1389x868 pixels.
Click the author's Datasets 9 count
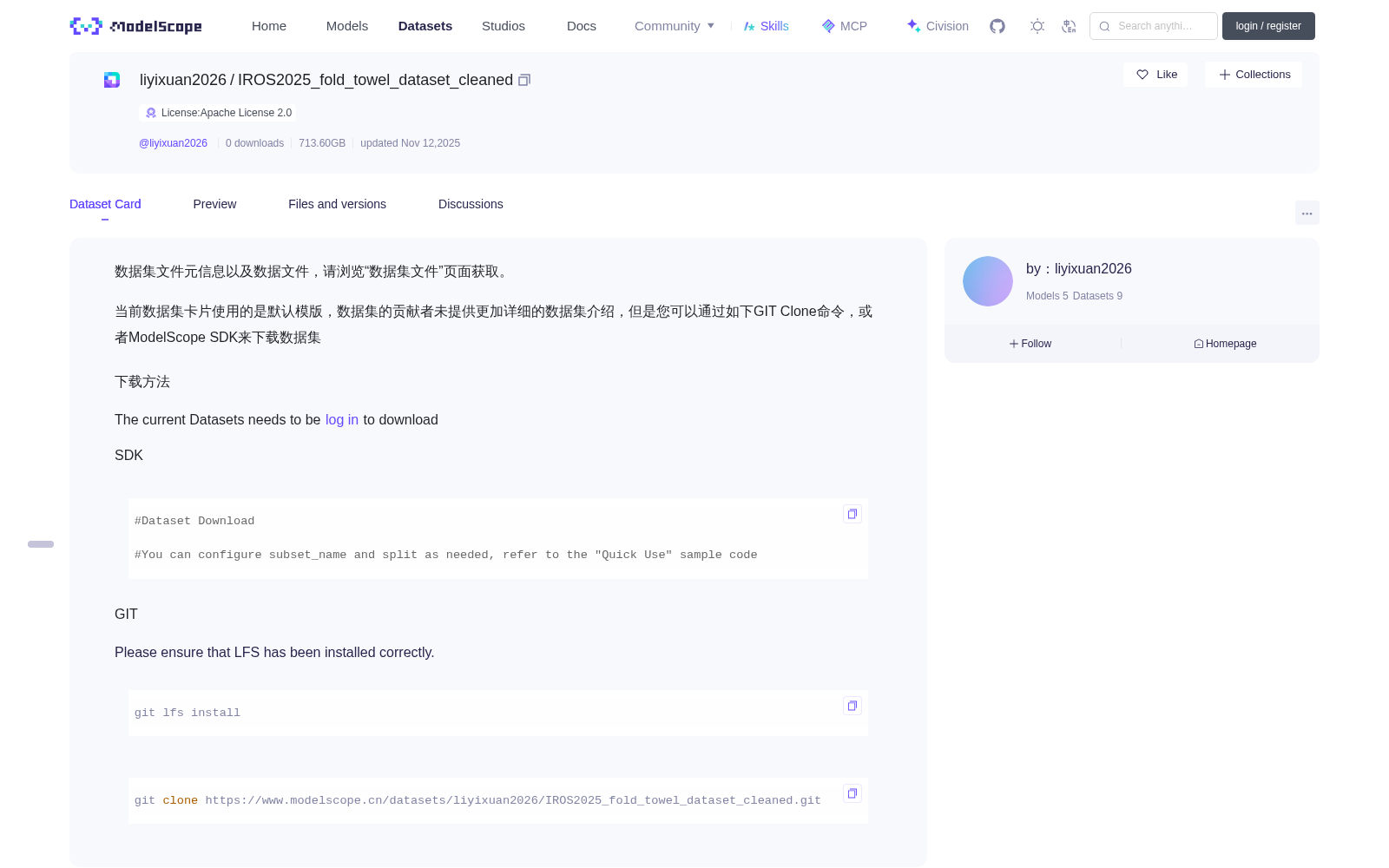(1097, 296)
